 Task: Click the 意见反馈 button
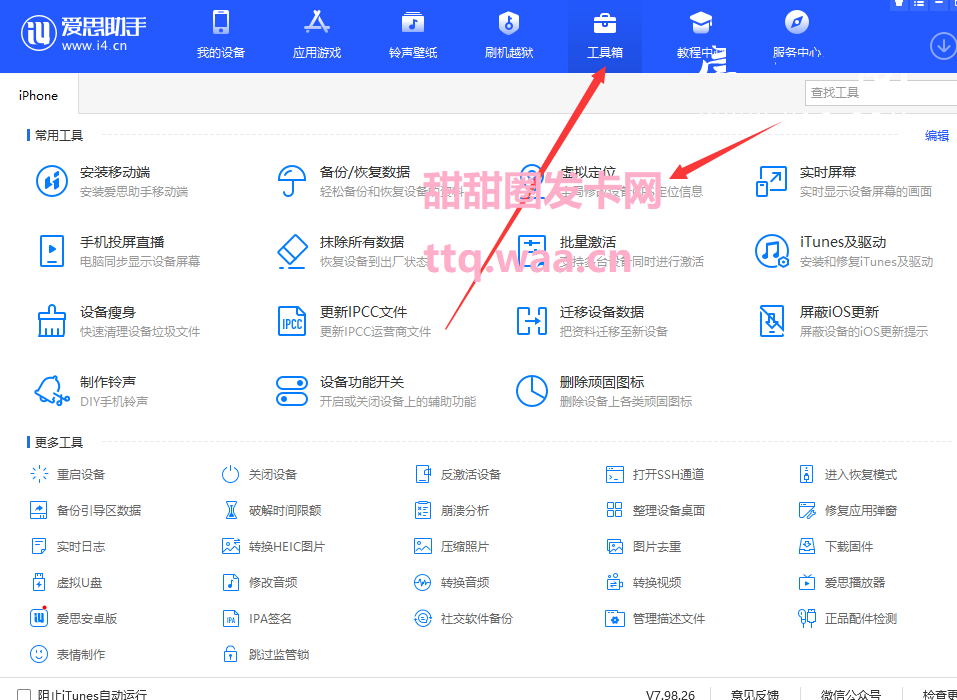click(754, 695)
